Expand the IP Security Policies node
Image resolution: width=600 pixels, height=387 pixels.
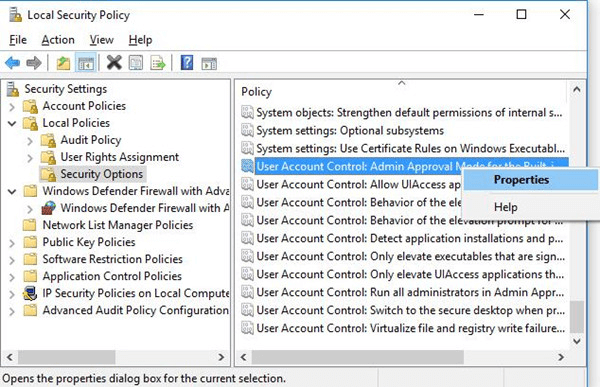pyautogui.click(x=12, y=294)
